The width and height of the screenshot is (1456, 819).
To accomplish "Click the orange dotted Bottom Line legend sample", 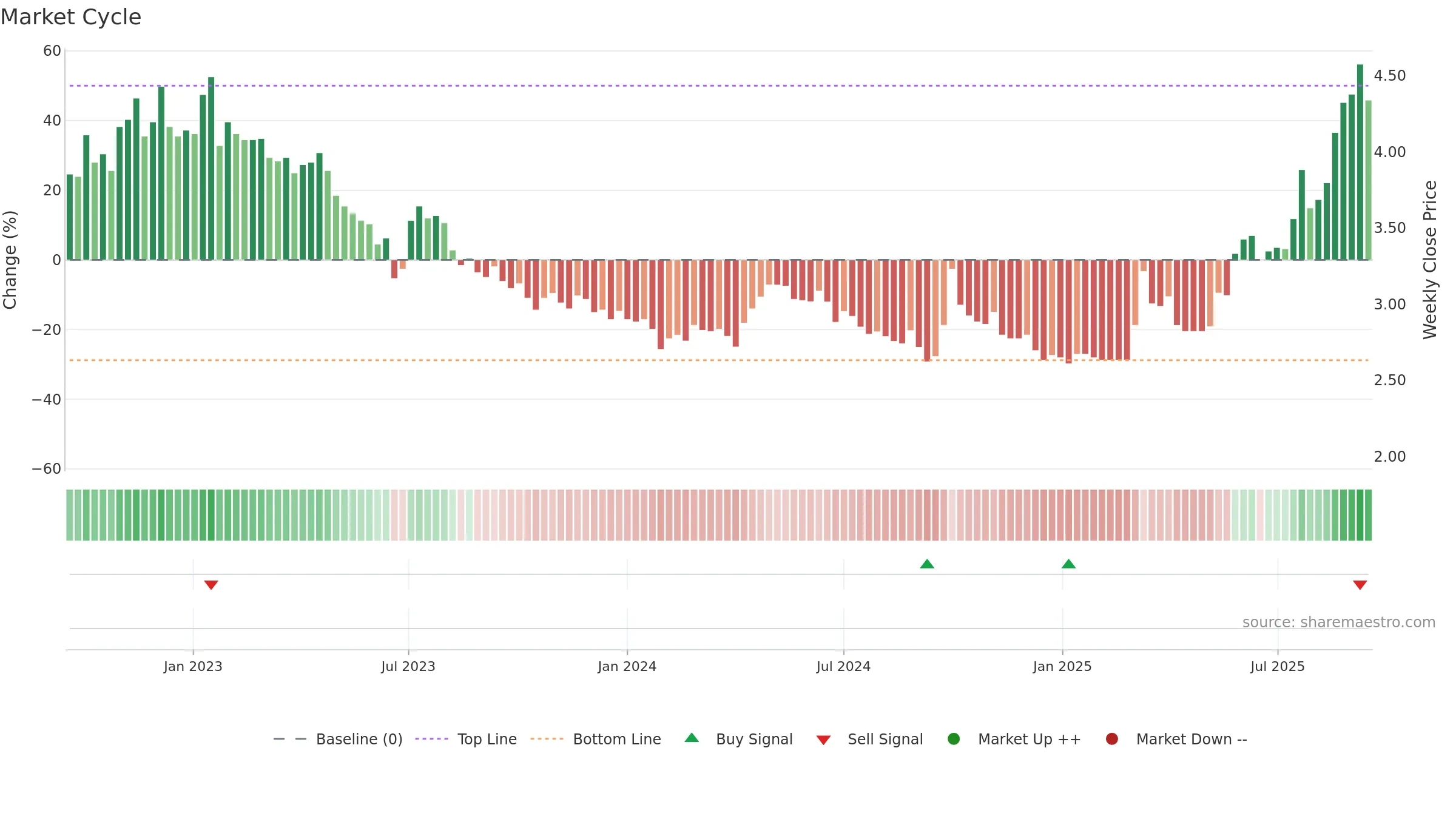I will pyautogui.click(x=547, y=739).
